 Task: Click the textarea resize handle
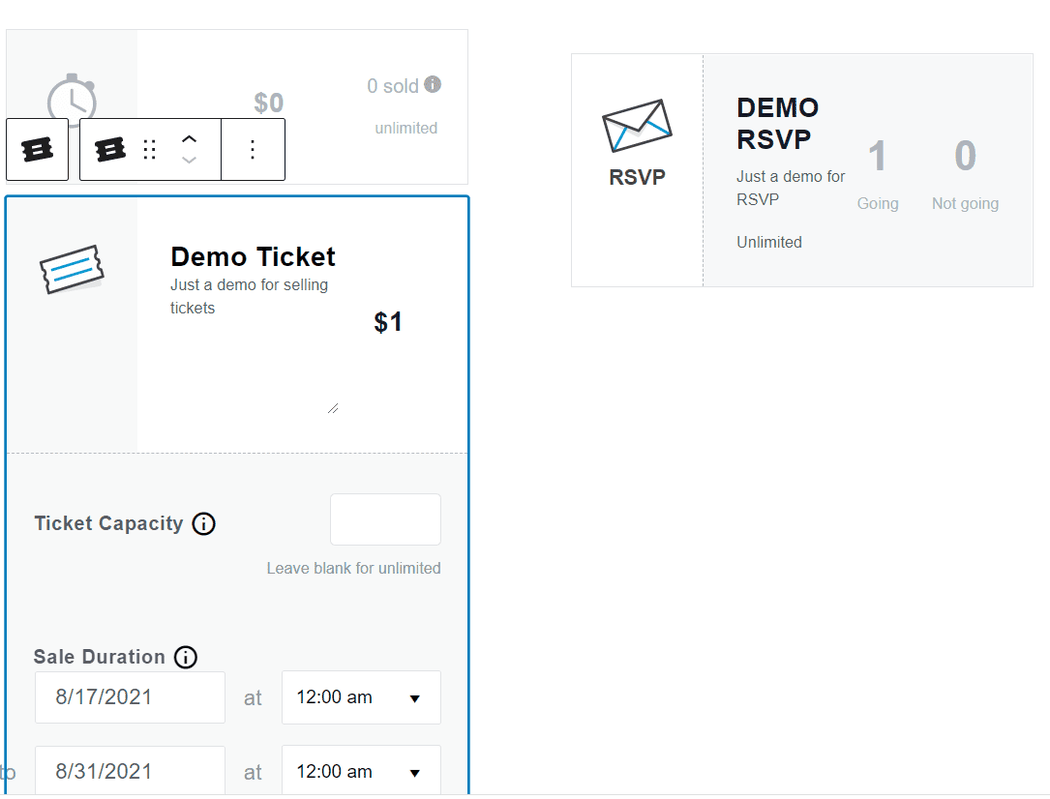[x=333, y=408]
